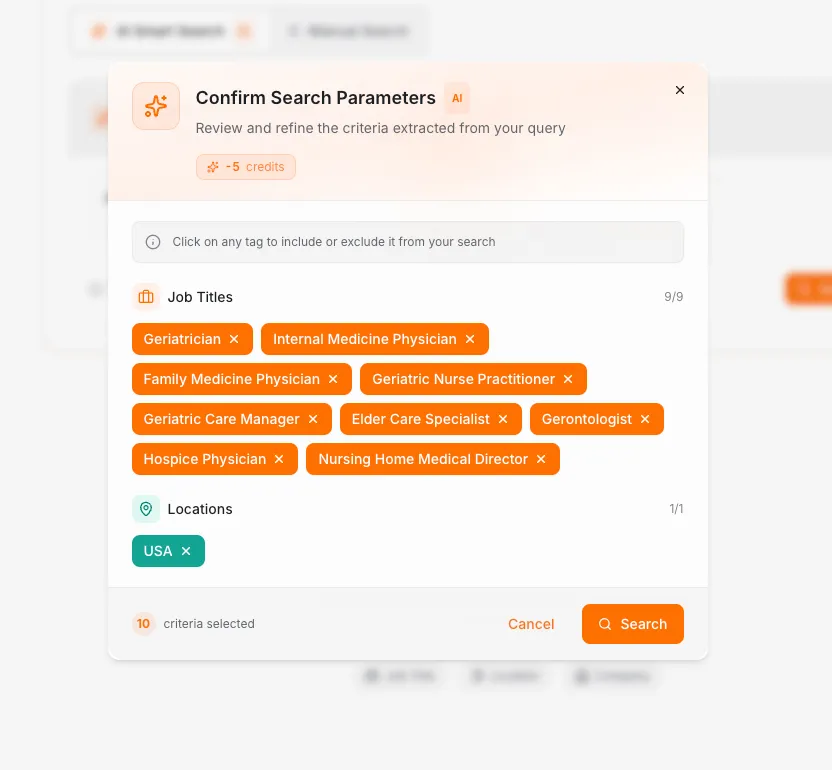Click the map pin icon beside Locations
832x770 pixels.
(146, 509)
